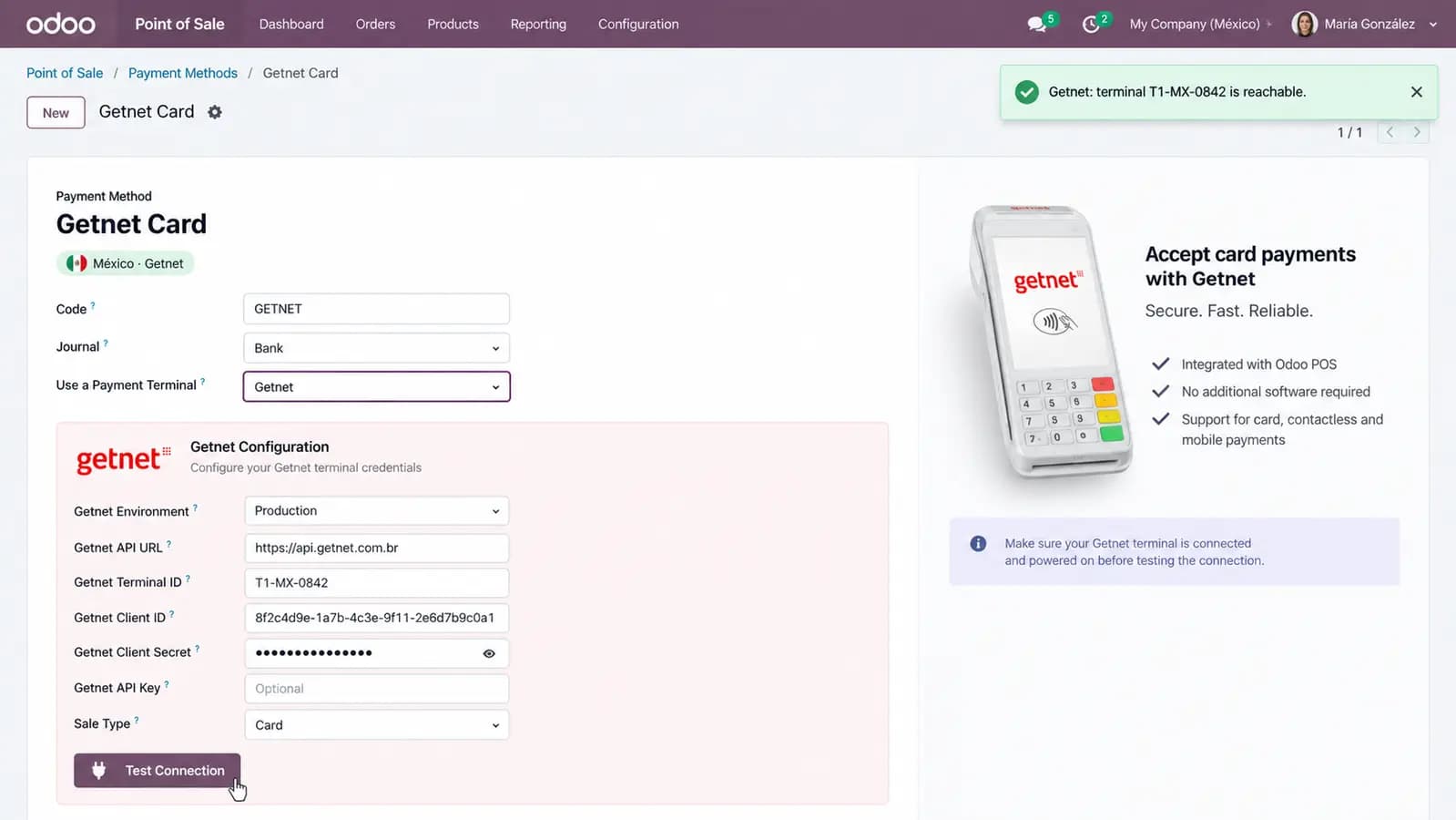Click the help mark next to Journal

coord(106,343)
